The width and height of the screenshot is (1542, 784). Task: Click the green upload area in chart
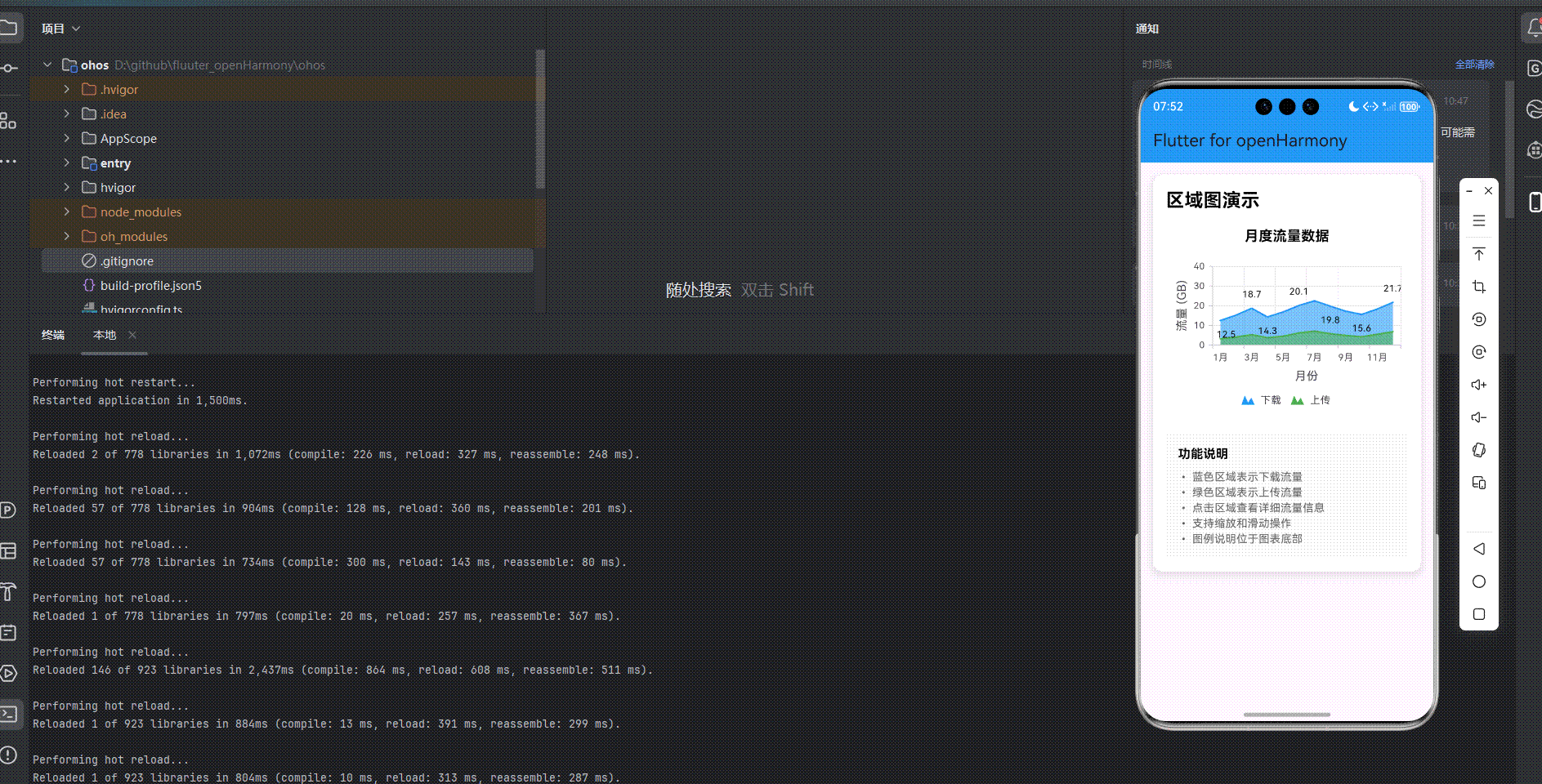1307,339
